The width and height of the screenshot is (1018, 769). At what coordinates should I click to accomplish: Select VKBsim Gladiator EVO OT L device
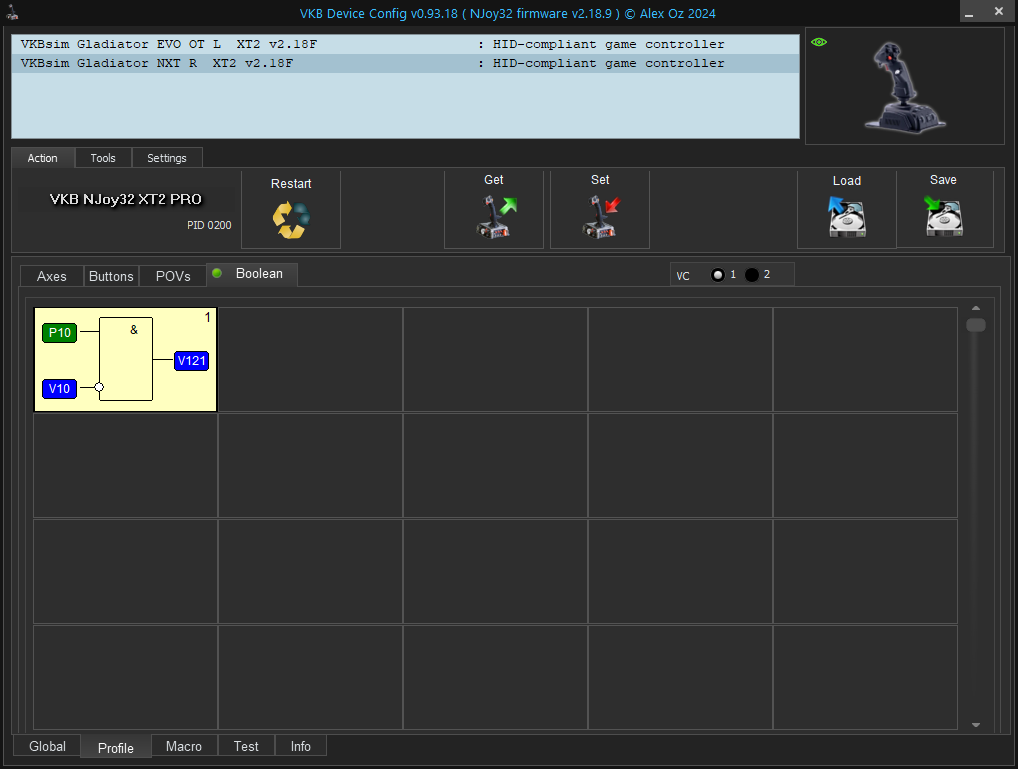point(405,44)
